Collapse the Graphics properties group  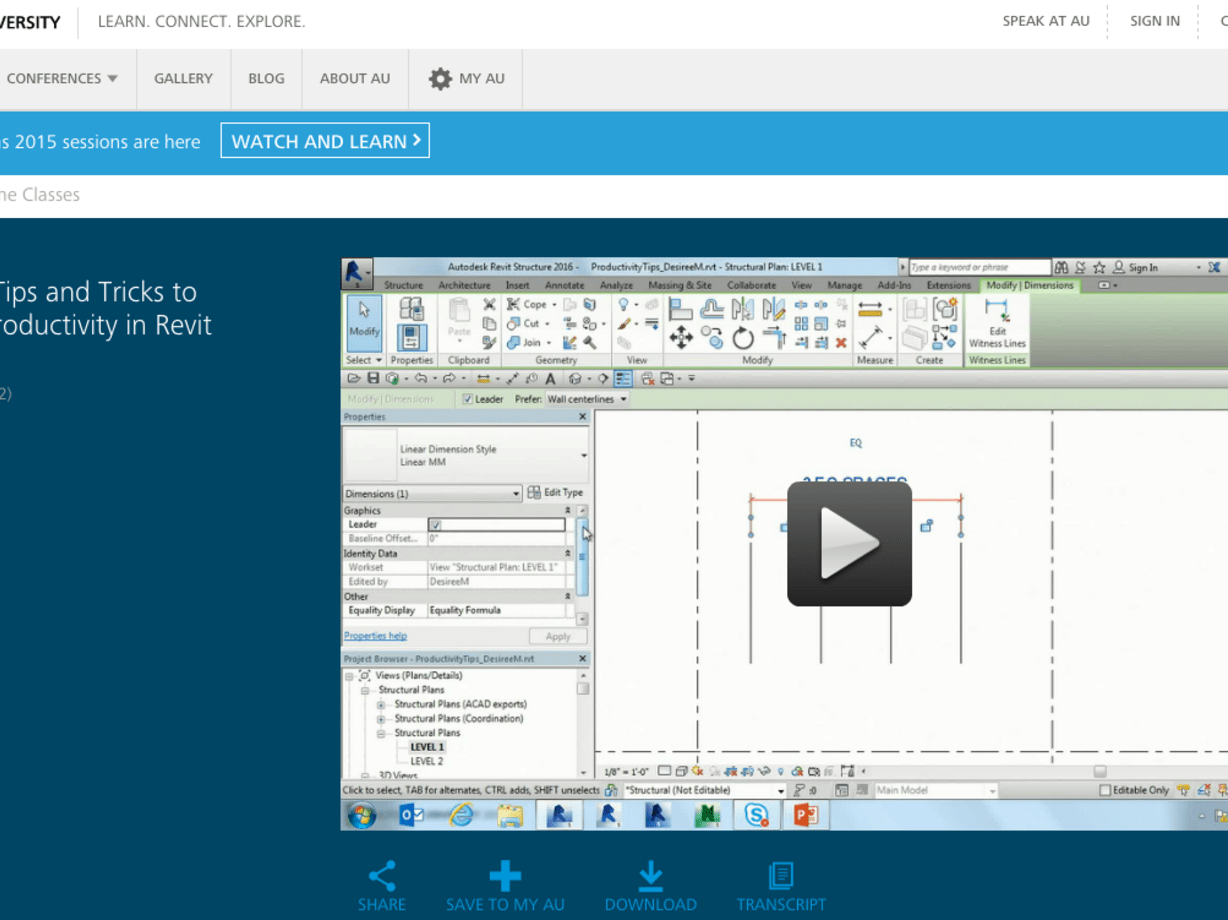(568, 510)
